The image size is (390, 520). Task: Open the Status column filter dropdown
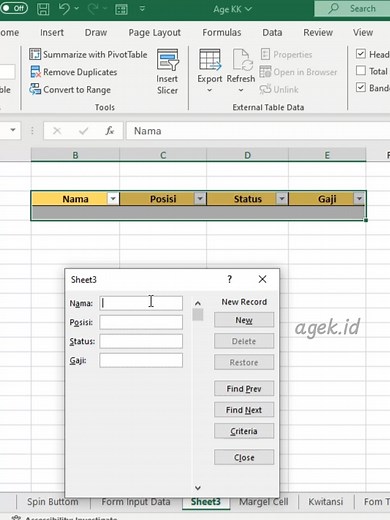click(282, 199)
